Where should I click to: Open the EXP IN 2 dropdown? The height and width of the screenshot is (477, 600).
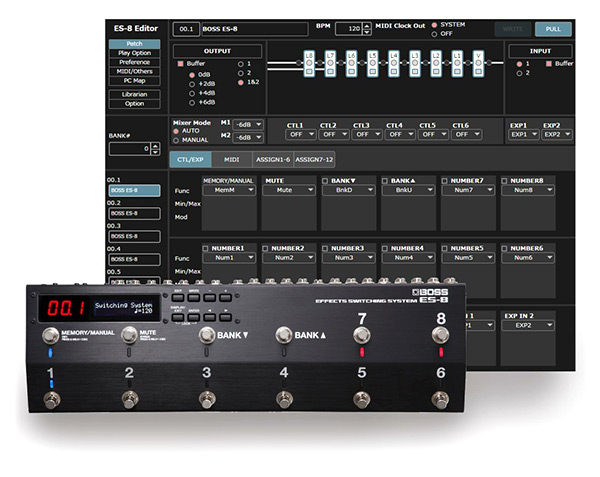tap(528, 326)
